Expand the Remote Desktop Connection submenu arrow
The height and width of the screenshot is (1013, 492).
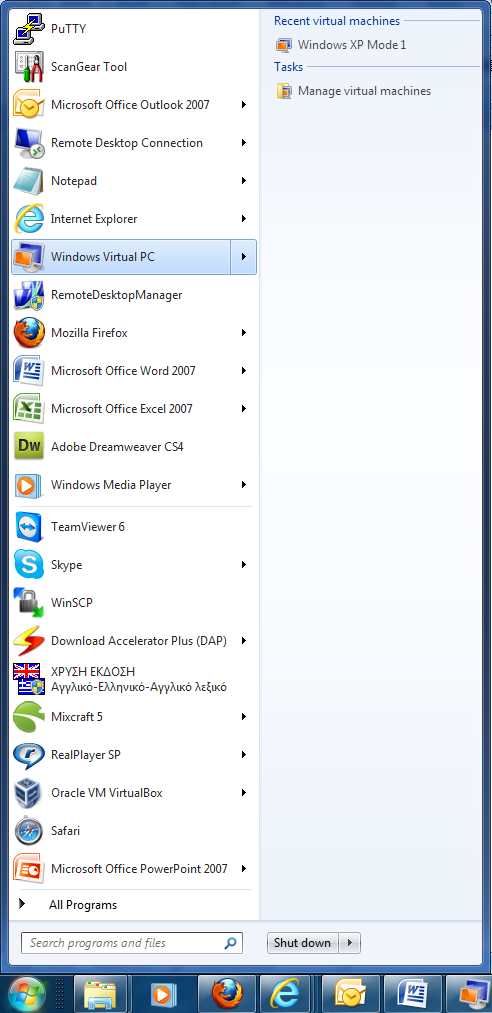pos(244,143)
